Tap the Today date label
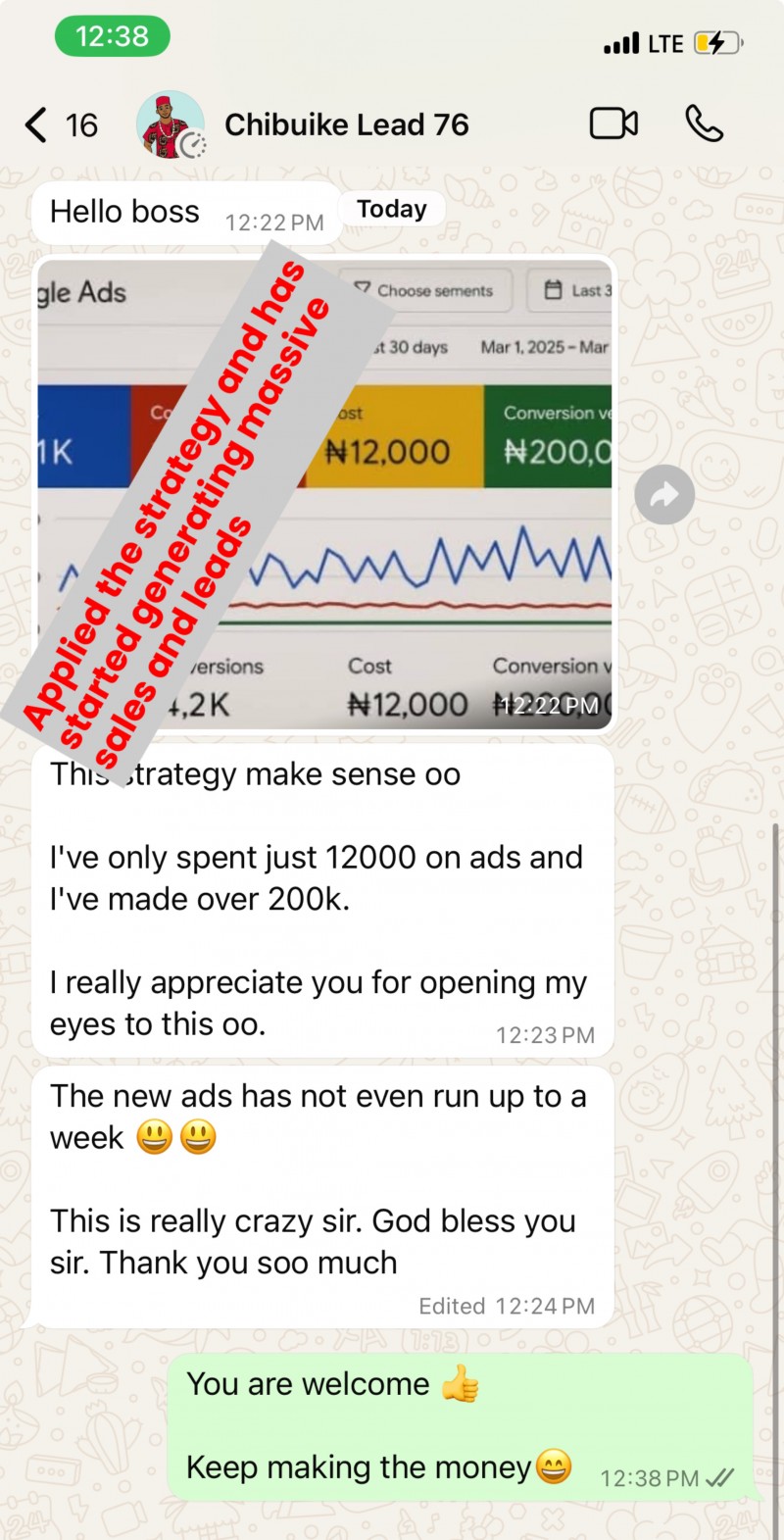Image resolution: width=784 pixels, height=1540 pixels. (x=392, y=209)
